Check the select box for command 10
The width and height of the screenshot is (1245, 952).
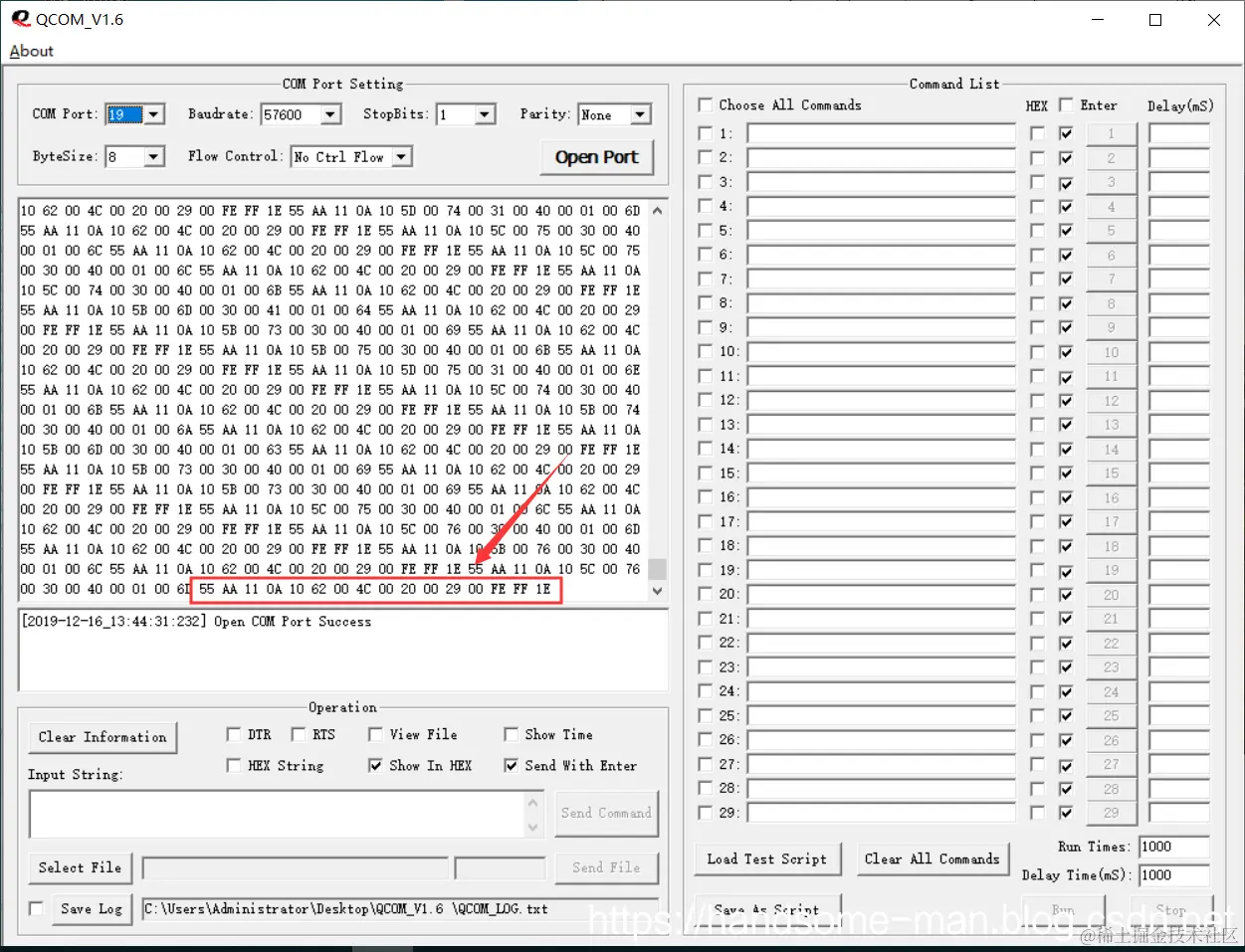coord(706,352)
